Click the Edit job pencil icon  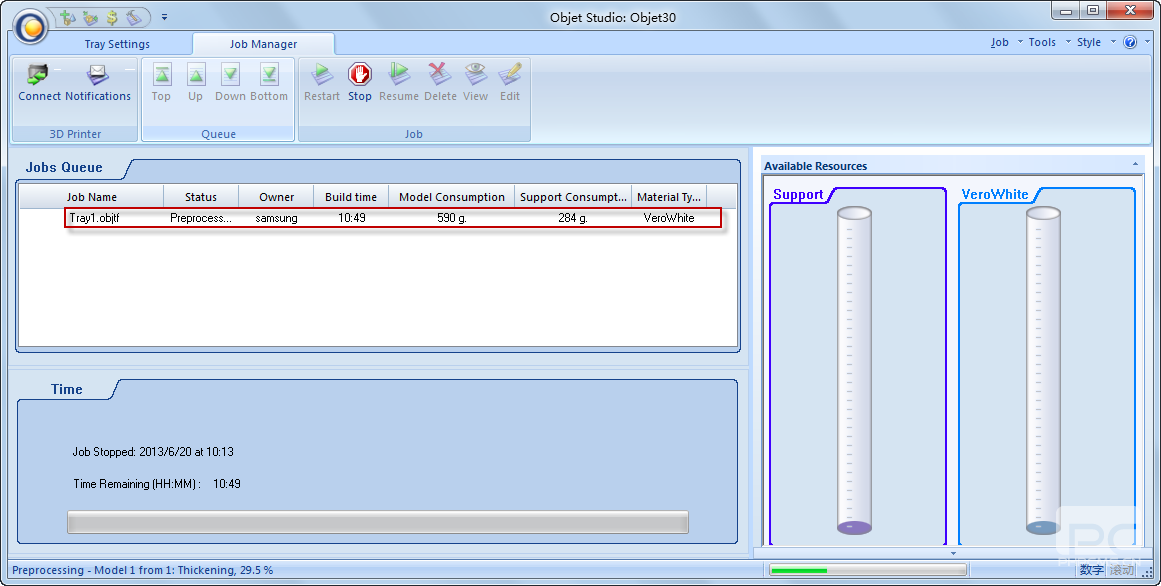510,75
